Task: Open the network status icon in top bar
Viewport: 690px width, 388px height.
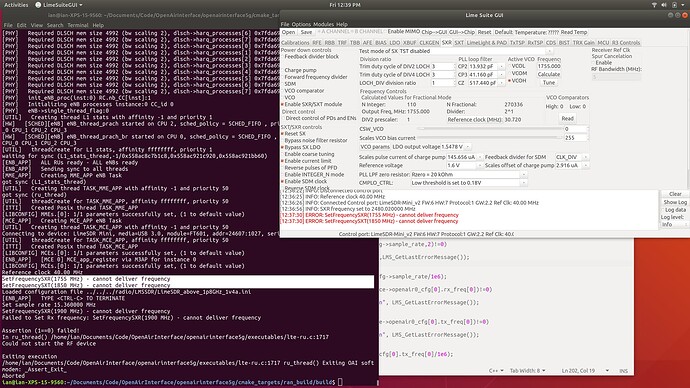Action: pos(654,5)
